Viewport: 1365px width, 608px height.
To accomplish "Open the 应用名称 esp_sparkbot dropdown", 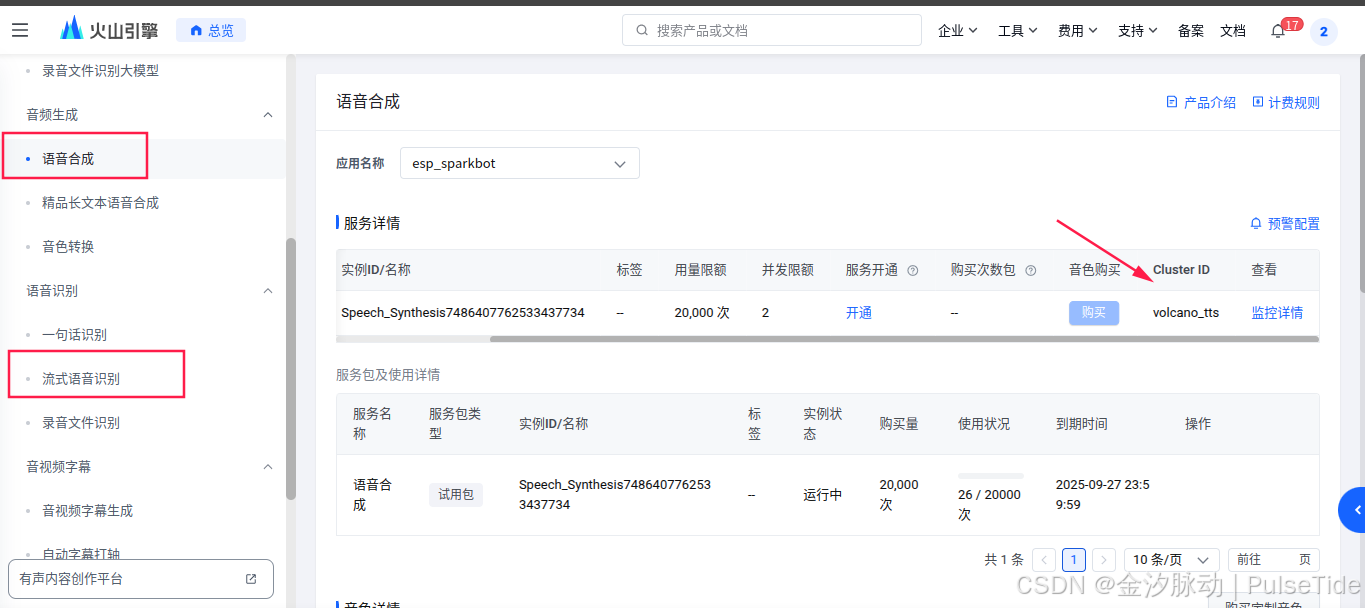I will tap(519, 163).
